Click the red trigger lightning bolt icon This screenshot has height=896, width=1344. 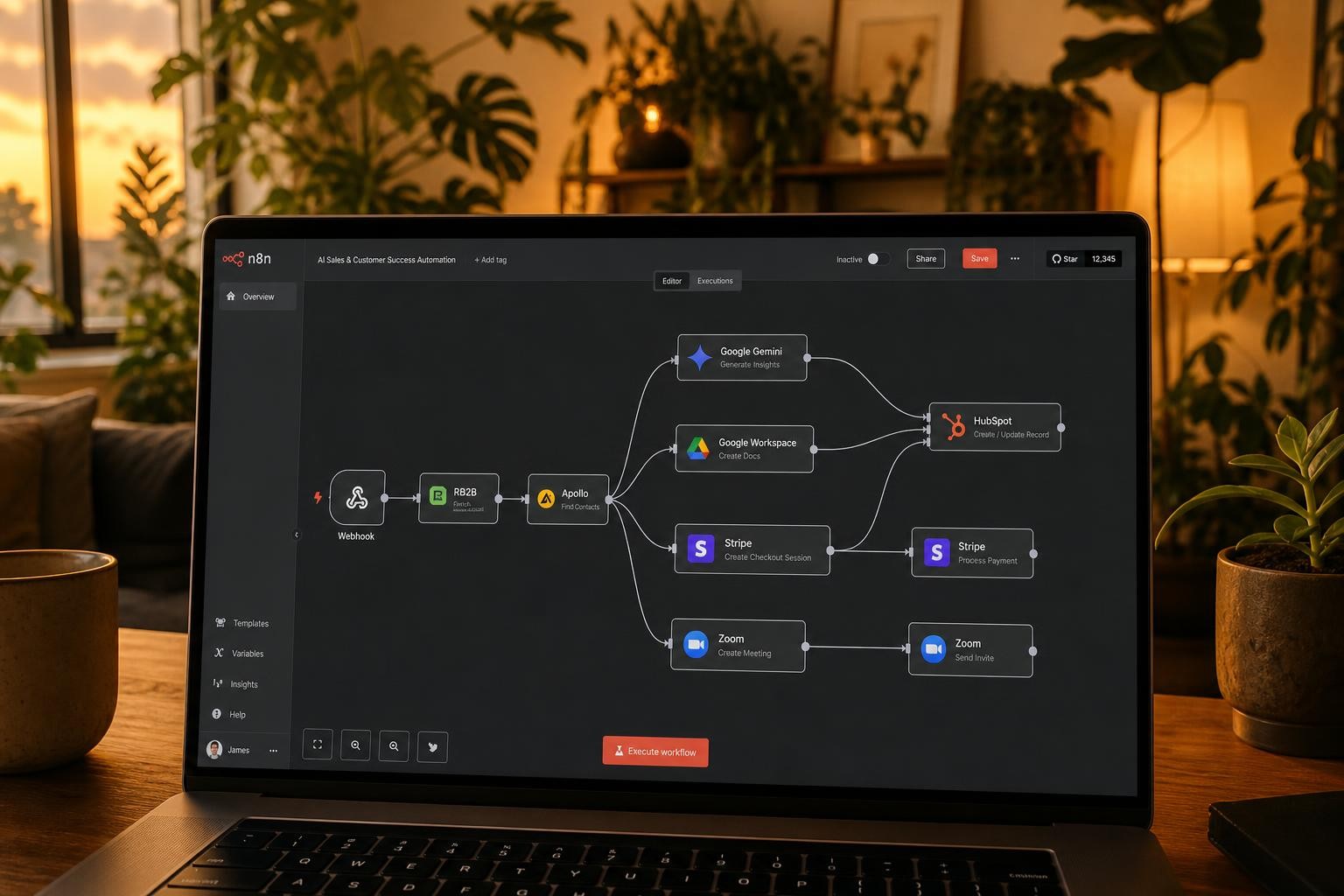318,497
